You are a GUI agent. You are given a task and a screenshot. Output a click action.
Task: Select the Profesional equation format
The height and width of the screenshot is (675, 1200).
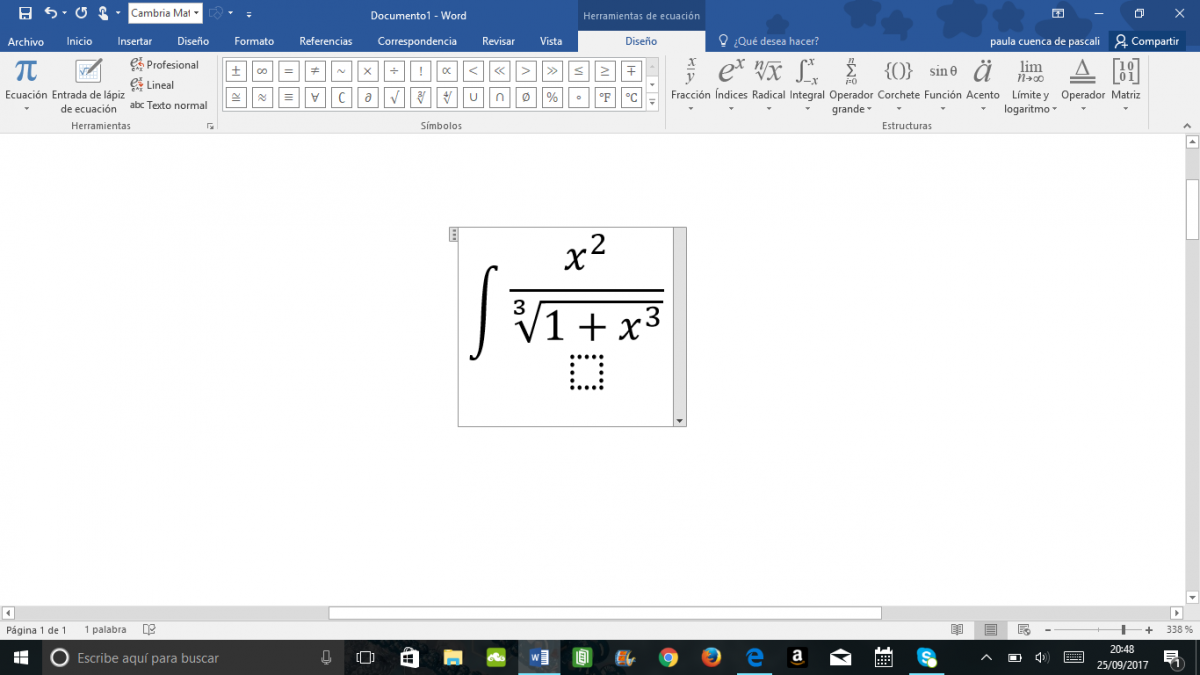coord(165,65)
